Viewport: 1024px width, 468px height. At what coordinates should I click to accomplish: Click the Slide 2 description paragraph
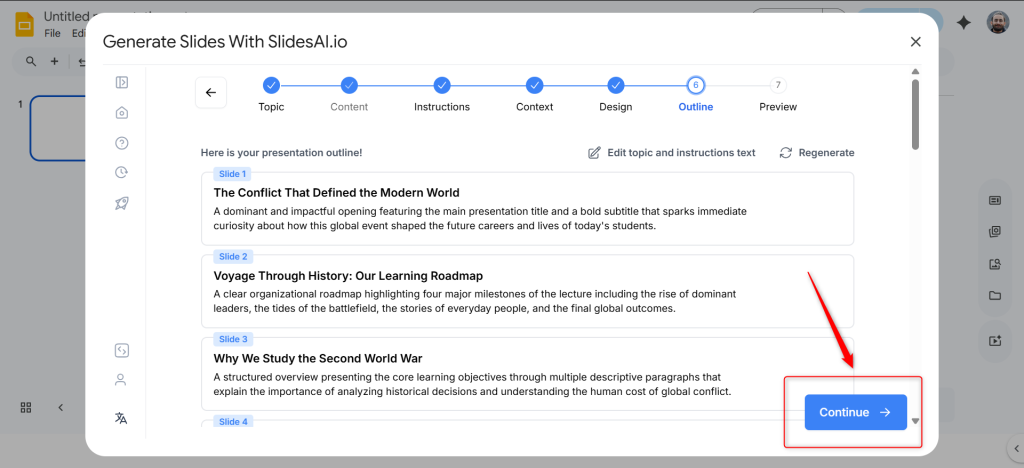475,301
